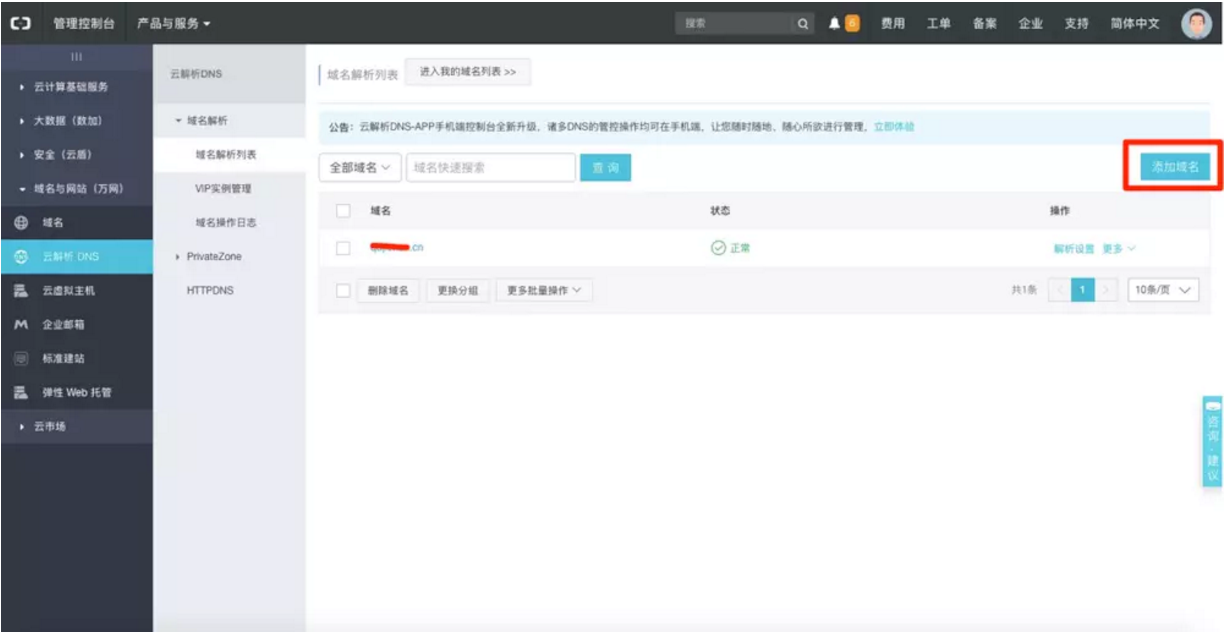1230x637 pixels.
Task: Open the 支持 top menu
Action: pyautogui.click(x=1077, y=24)
